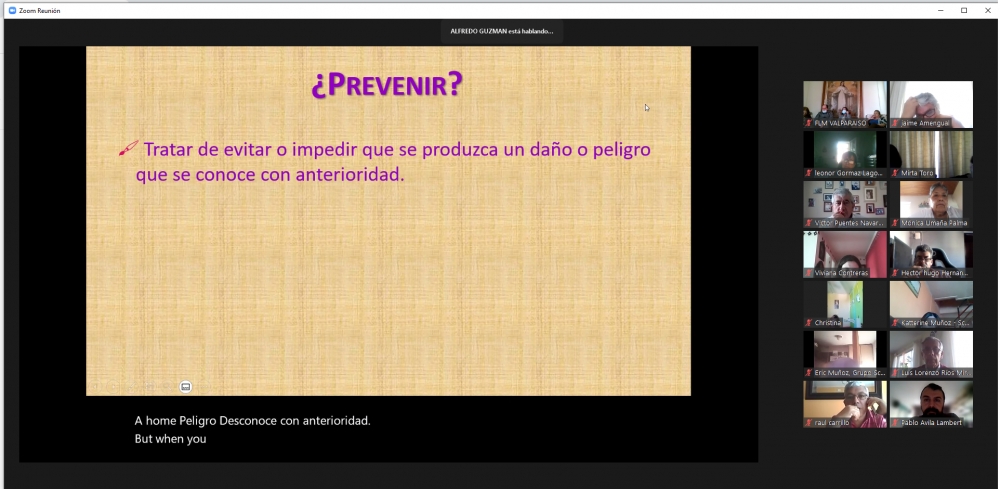
Task: Select the pen tool on the slide toolbar
Action: (131, 387)
